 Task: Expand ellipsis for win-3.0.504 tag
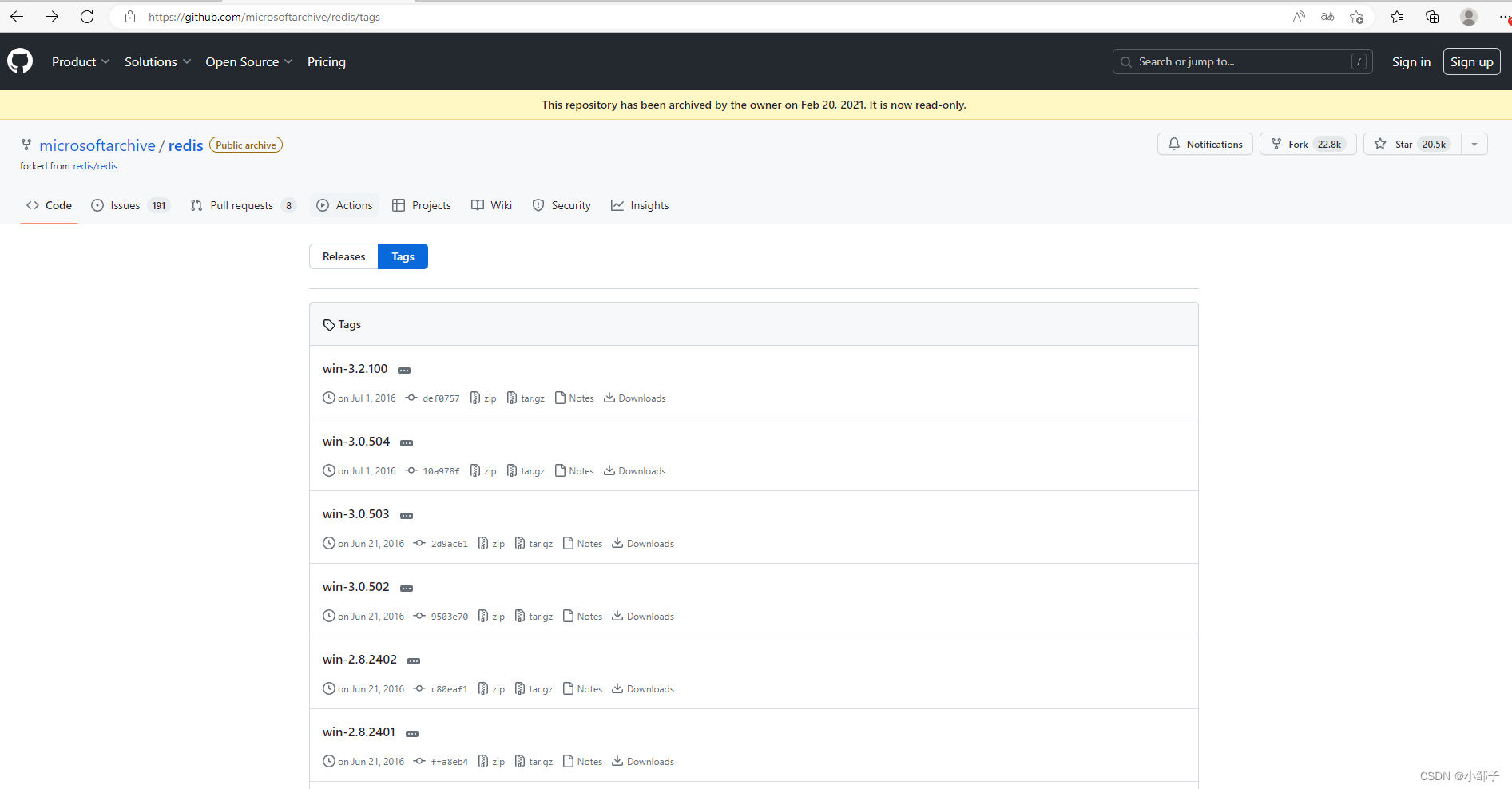[x=407, y=442]
